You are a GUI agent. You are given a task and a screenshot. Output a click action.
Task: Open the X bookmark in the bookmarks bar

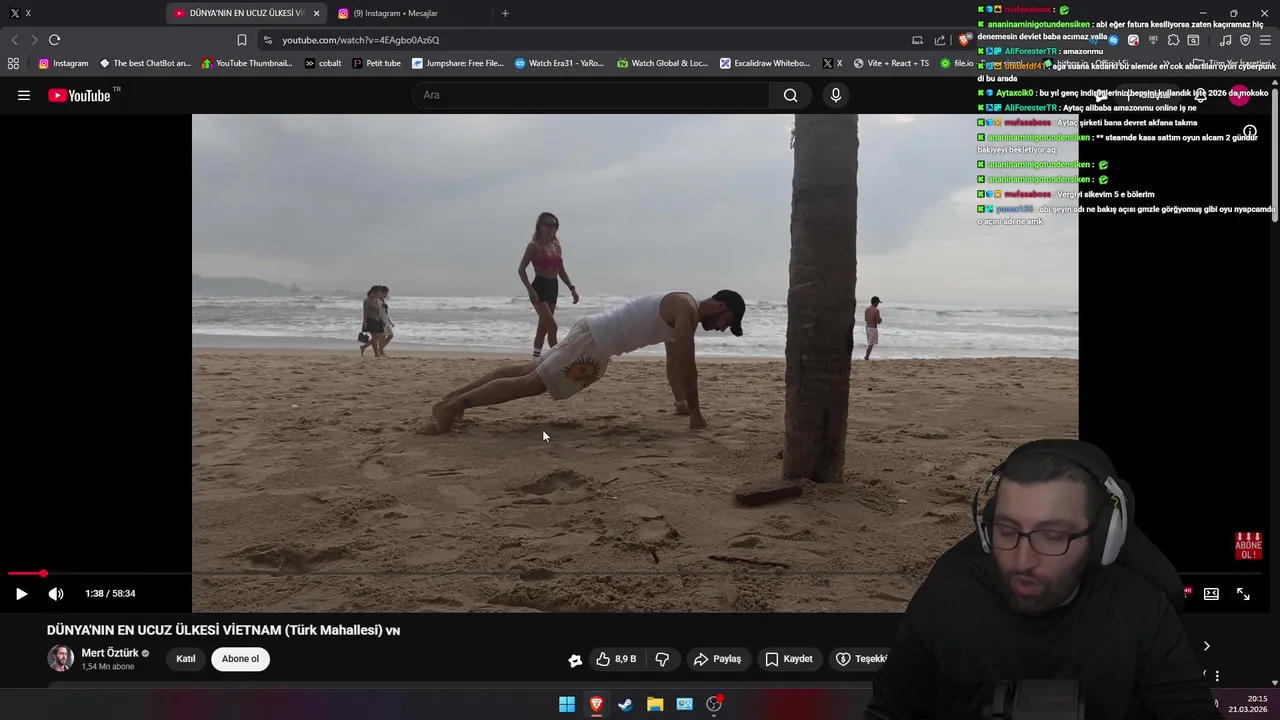pos(832,63)
